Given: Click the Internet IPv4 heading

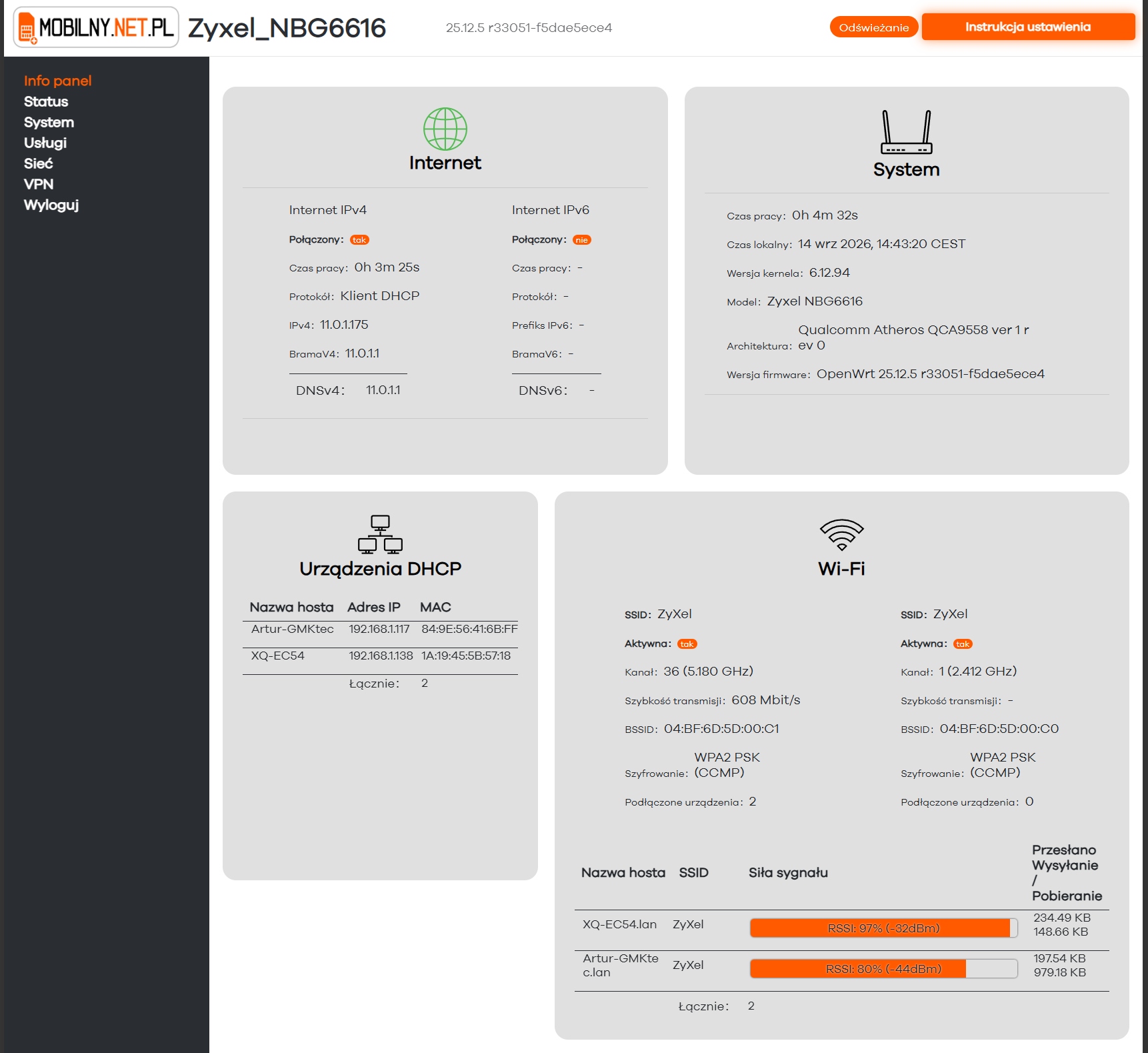Looking at the screenshot, I should coord(328,210).
